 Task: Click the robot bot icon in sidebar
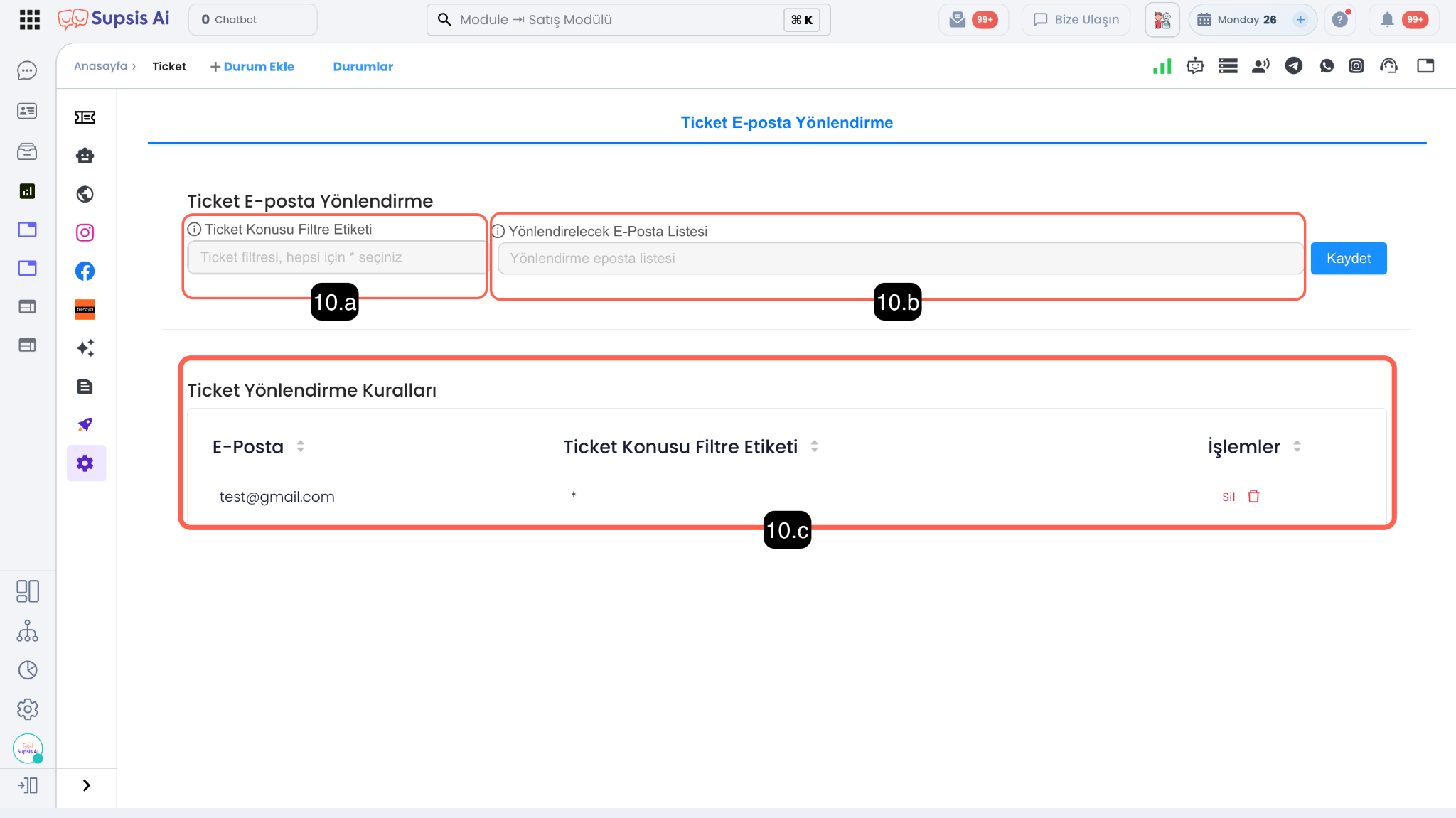[85, 156]
